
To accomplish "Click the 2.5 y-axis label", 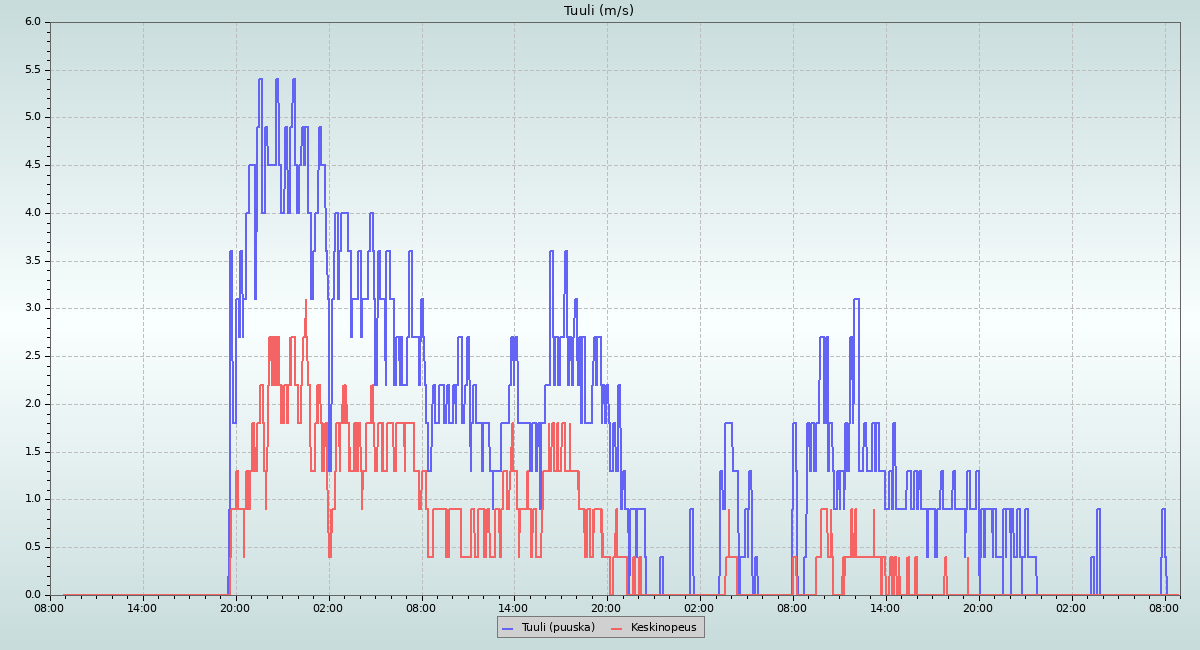I will (x=32, y=356).
